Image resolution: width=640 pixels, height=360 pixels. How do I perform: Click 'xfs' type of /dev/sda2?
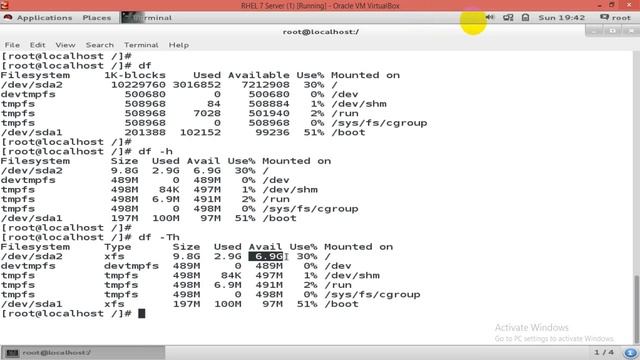114,256
